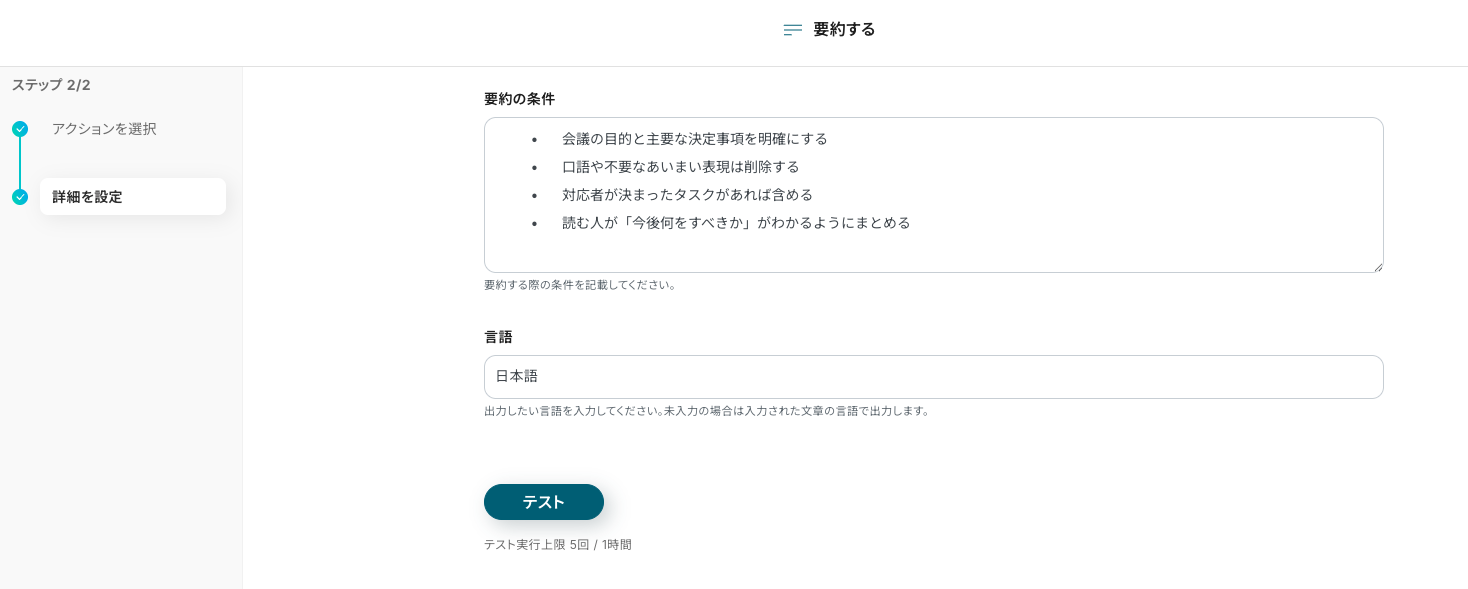The image size is (1468, 589).
Task: Click テスト実行上限 5回 / 1時間 note
Action: (x=557, y=545)
